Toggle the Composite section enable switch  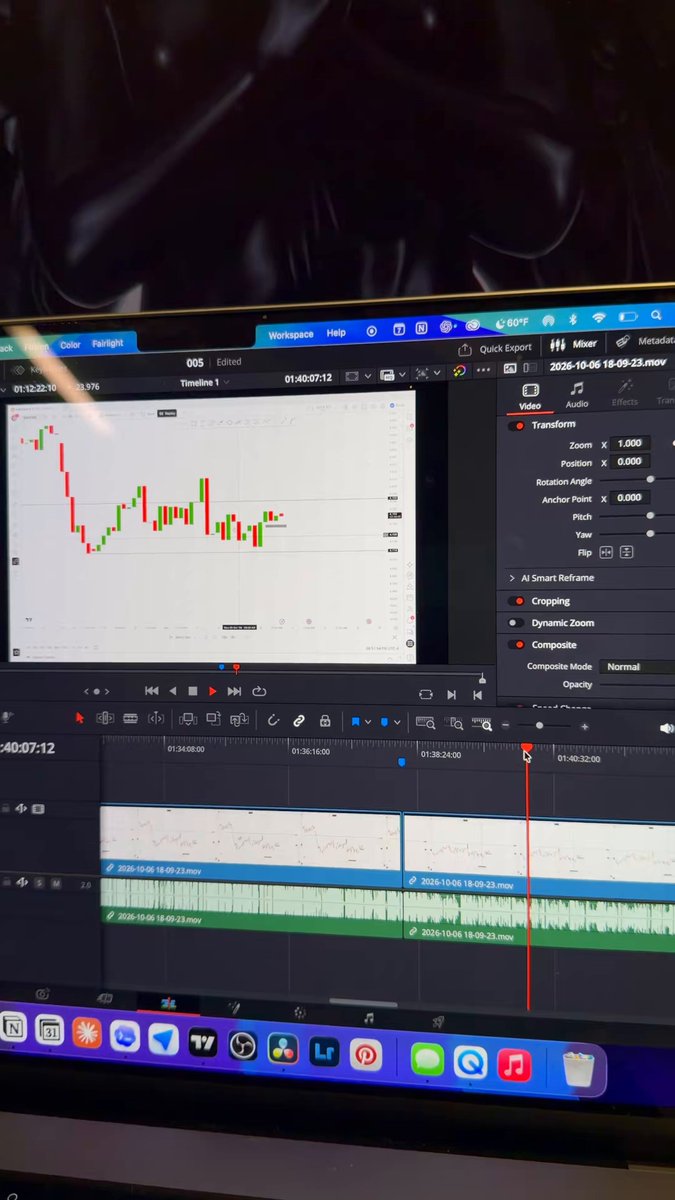tap(517, 645)
